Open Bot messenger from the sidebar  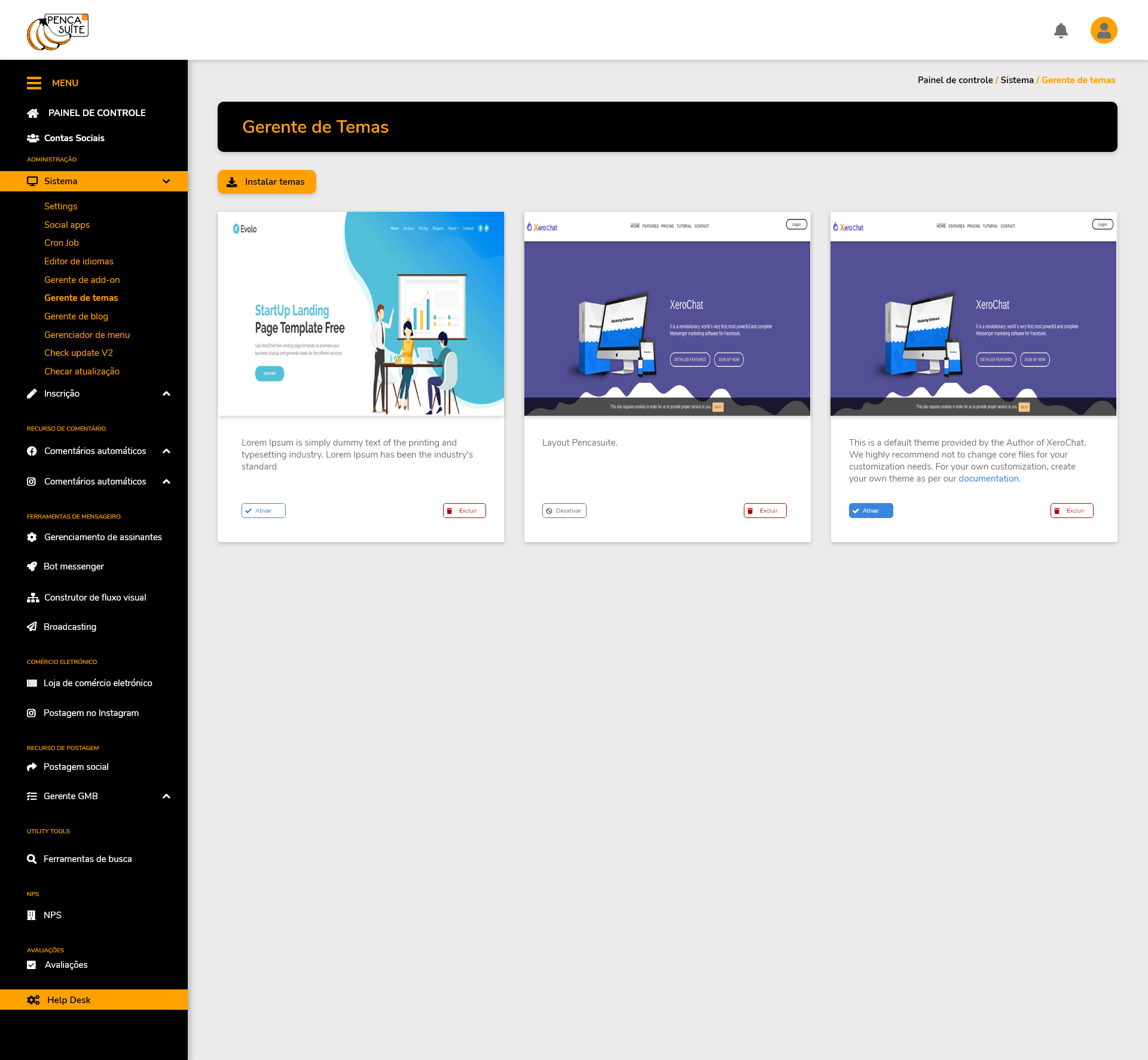[x=74, y=566]
